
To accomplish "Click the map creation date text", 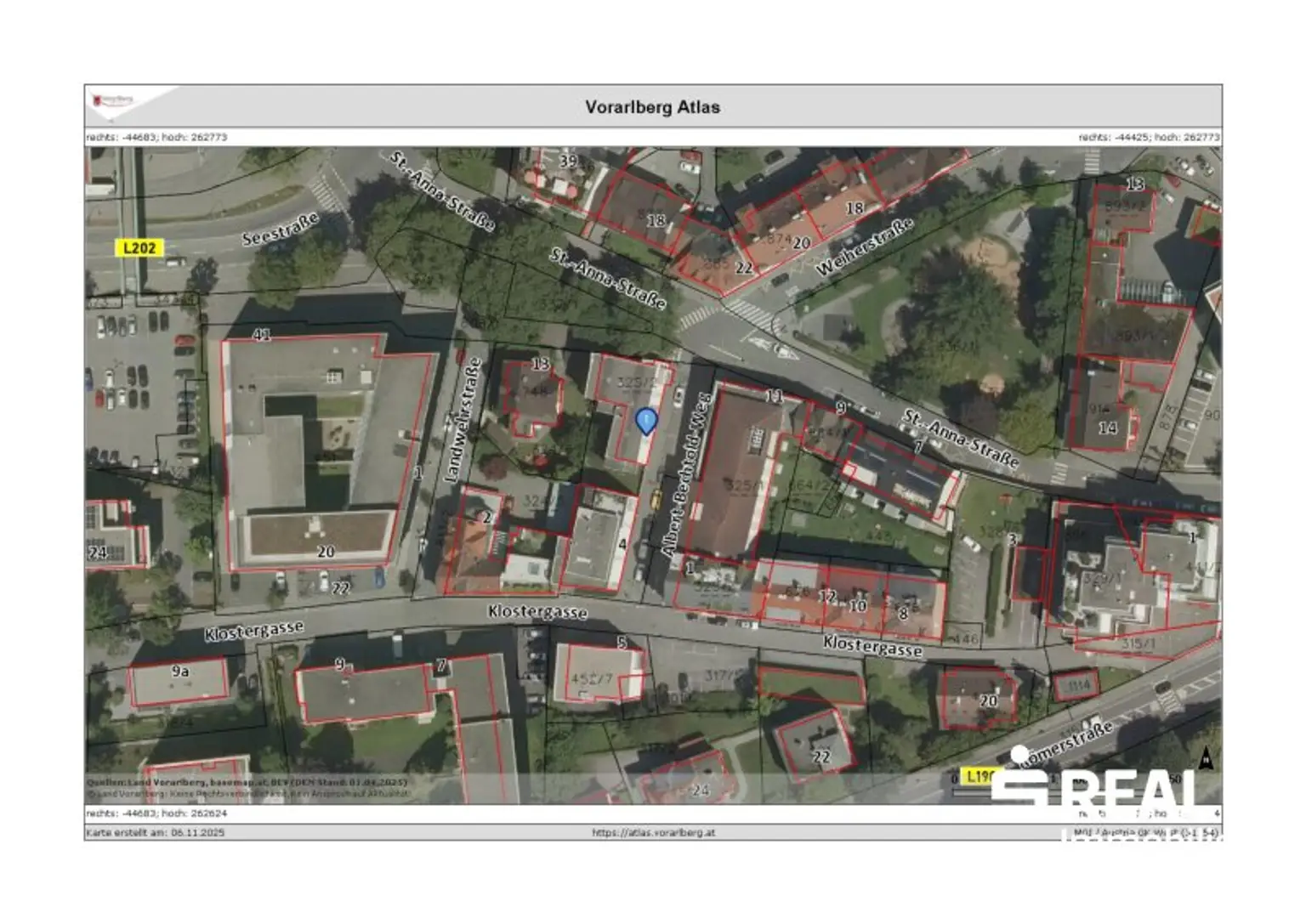I will (x=156, y=832).
